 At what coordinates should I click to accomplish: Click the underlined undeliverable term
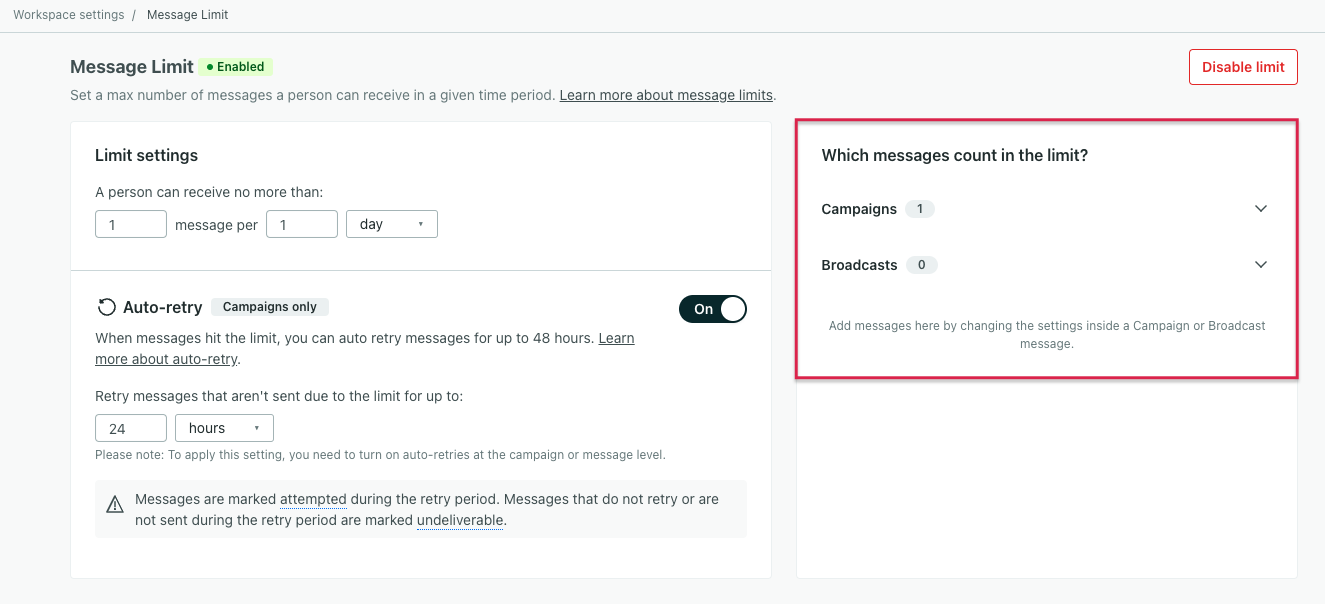(460, 520)
